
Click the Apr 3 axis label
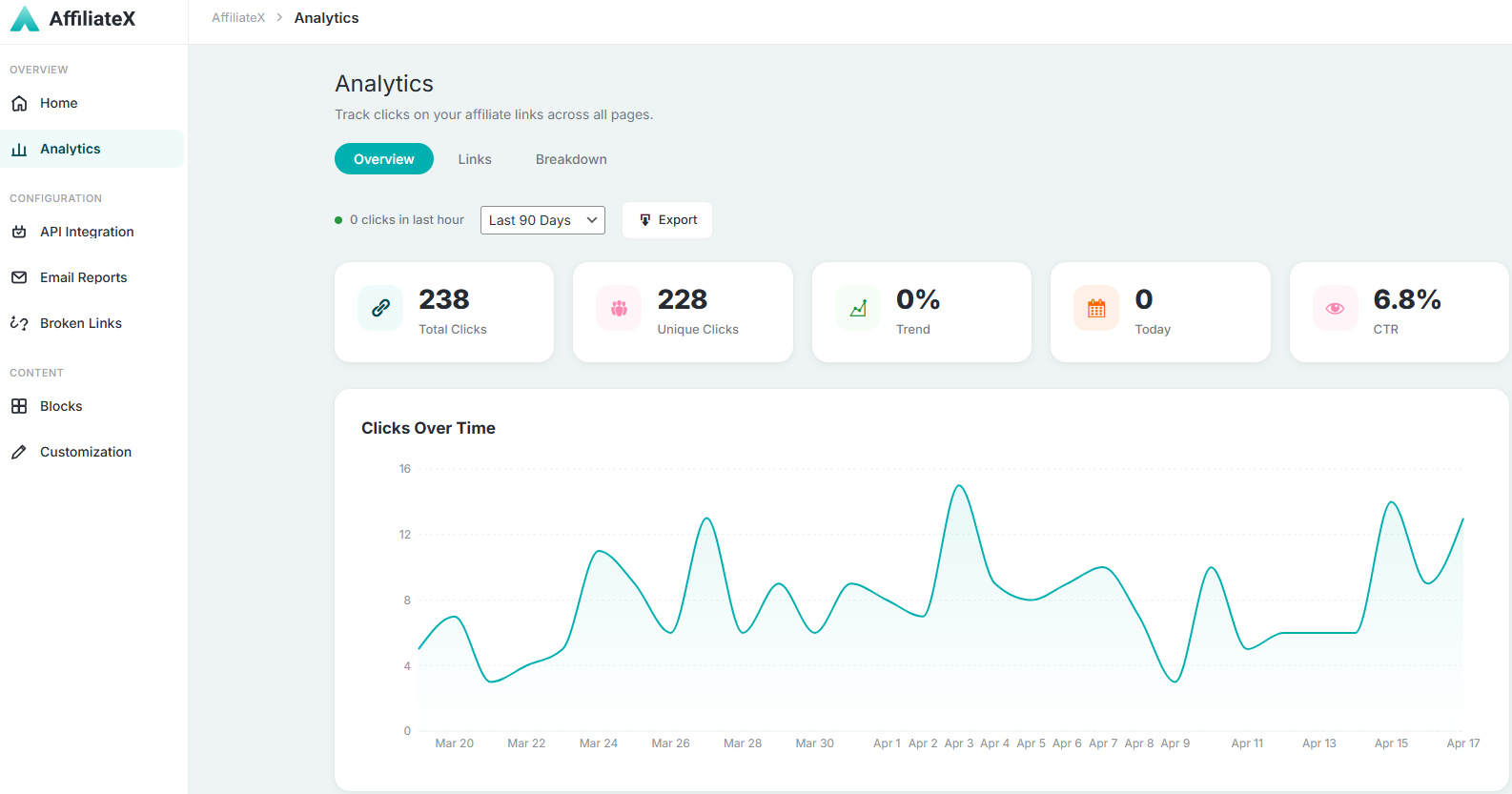point(959,743)
